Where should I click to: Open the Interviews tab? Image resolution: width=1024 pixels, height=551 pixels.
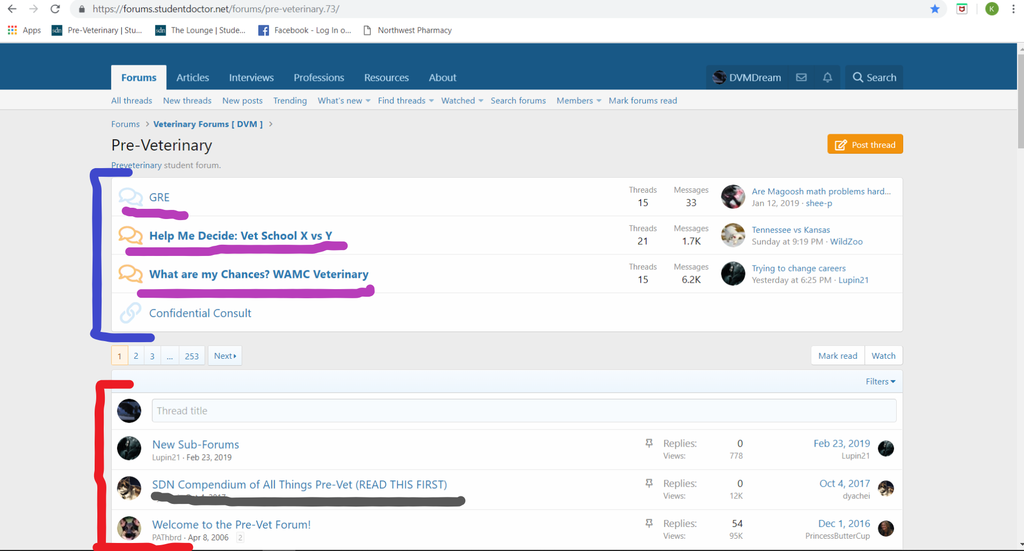click(x=251, y=78)
